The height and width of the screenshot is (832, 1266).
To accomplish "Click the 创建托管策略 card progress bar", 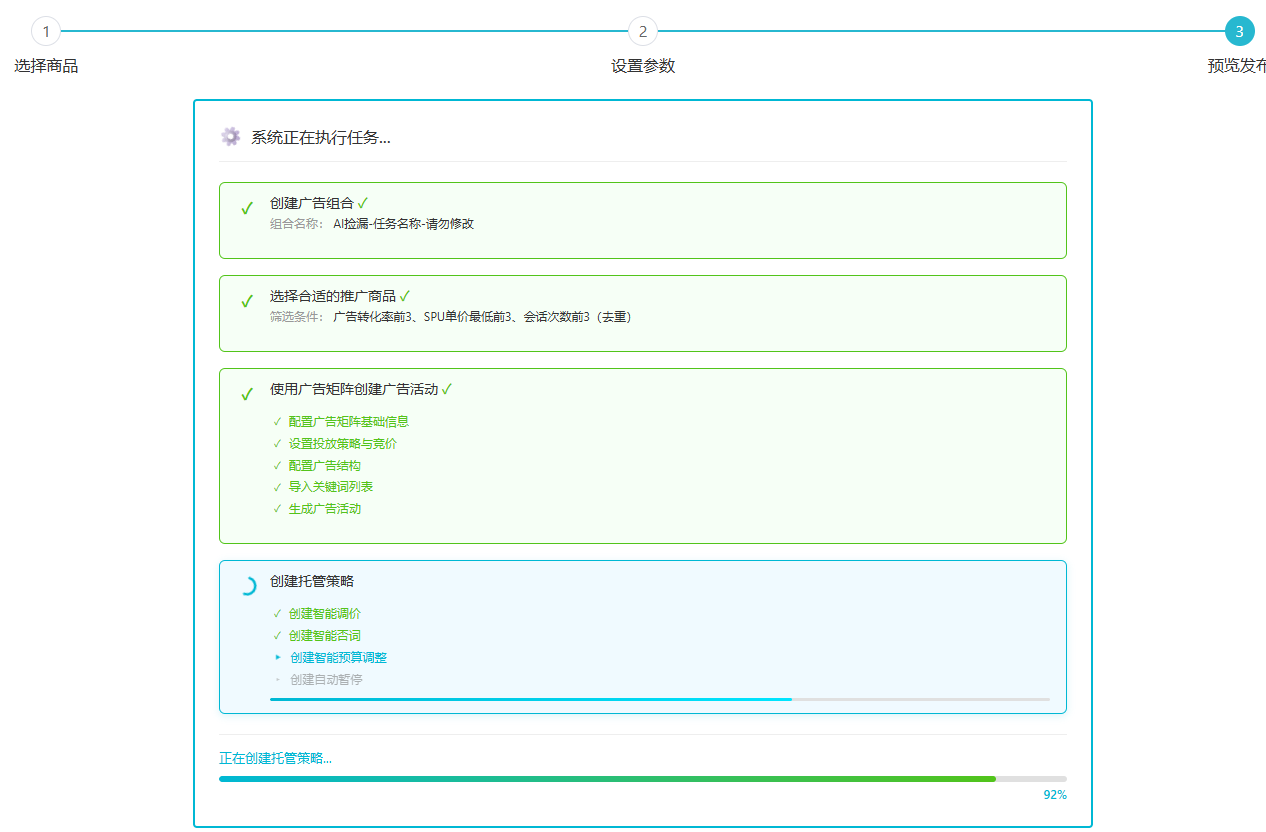I will (659, 699).
